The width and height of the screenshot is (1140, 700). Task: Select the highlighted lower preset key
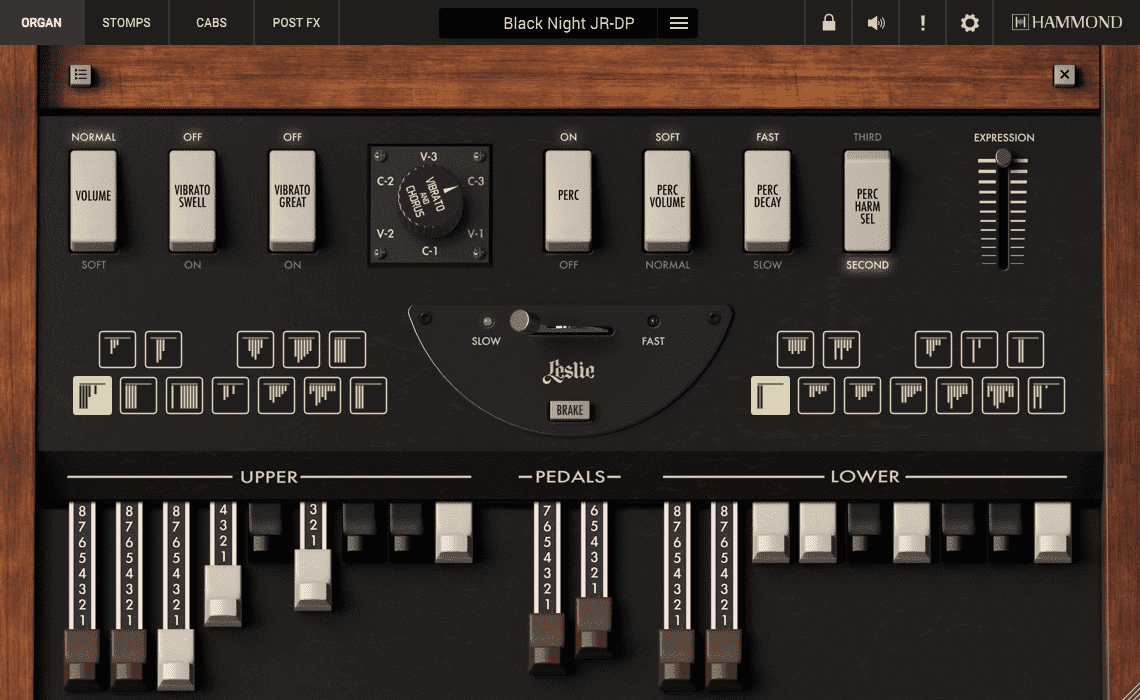pyautogui.click(x=770, y=395)
